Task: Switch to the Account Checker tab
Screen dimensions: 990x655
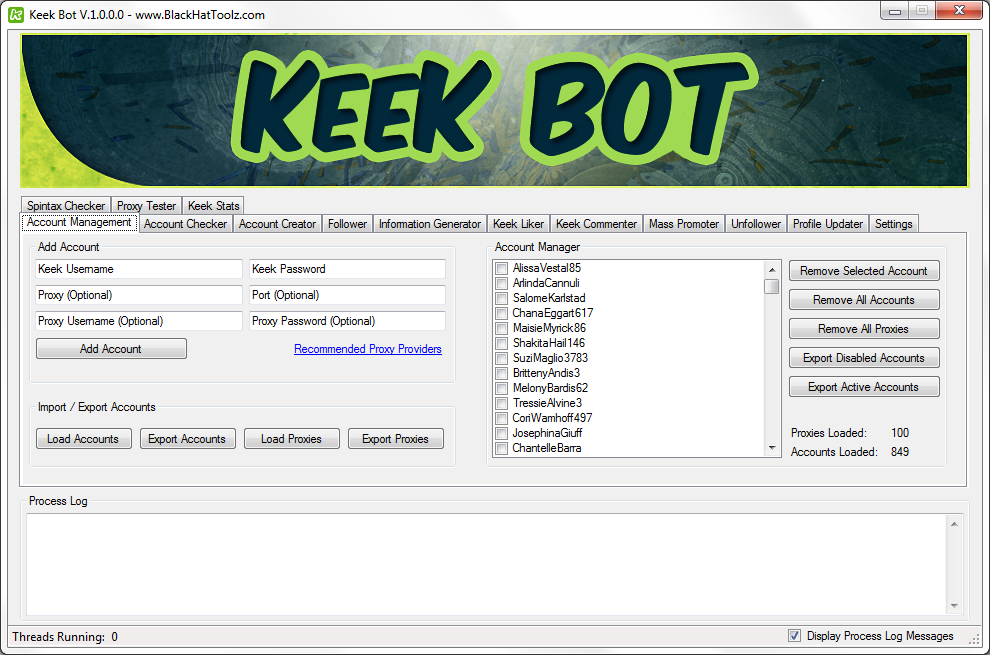Action: 185,224
